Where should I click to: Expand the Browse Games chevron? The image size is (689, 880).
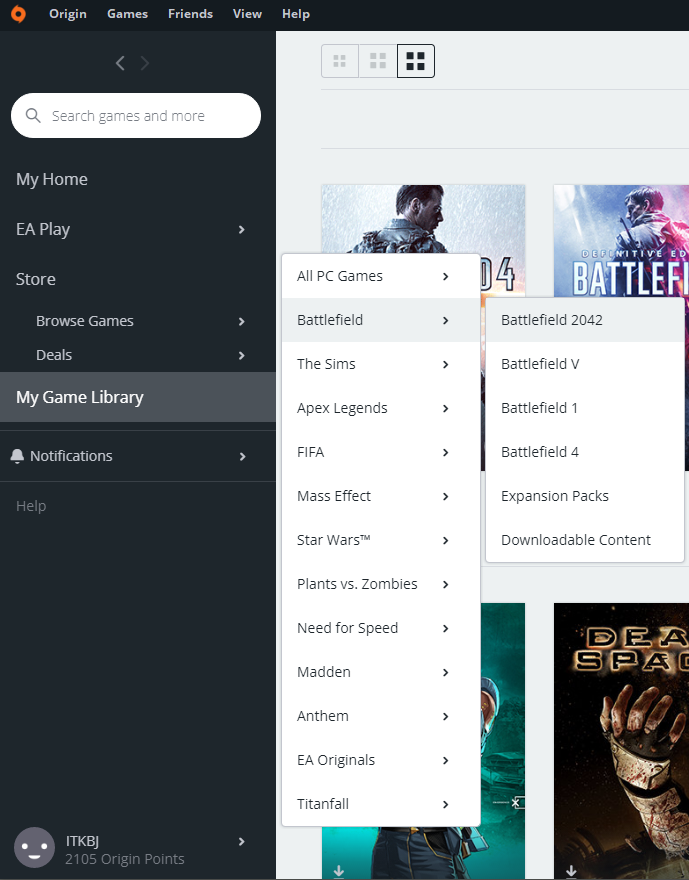[242, 322]
